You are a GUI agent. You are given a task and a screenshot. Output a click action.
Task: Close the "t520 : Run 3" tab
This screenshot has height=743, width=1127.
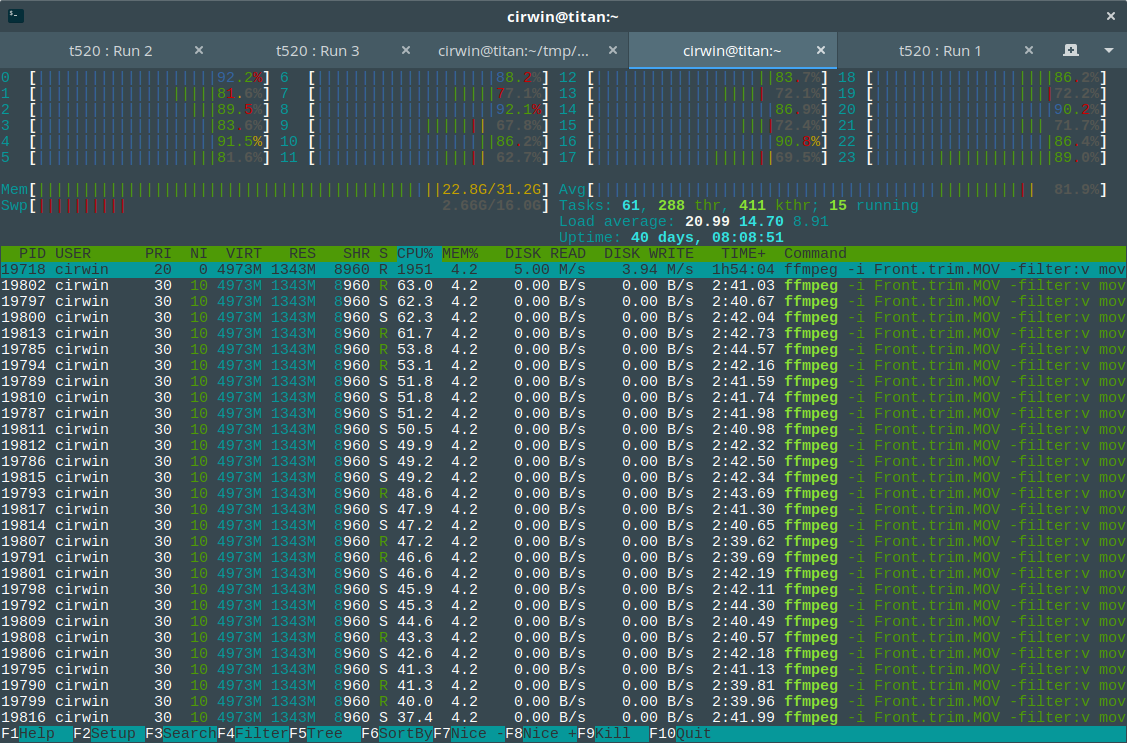pos(405,48)
